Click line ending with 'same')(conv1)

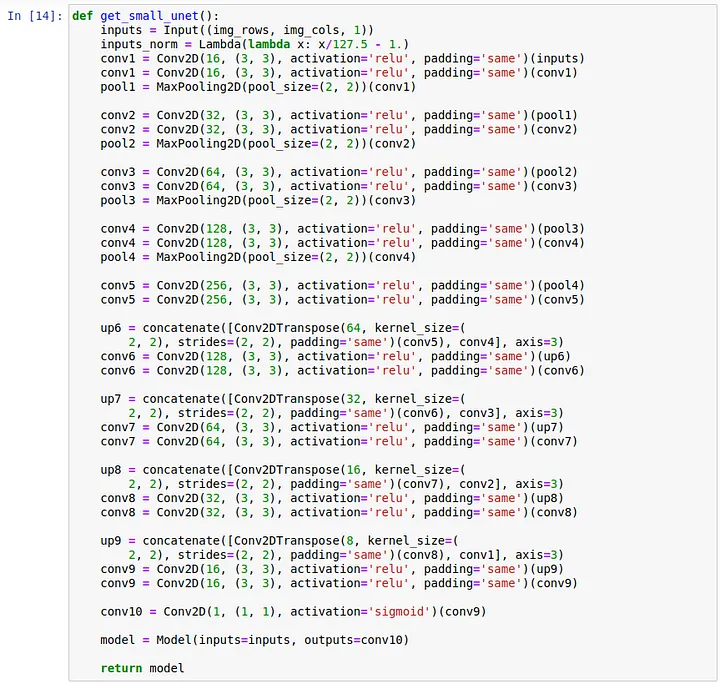(339, 73)
